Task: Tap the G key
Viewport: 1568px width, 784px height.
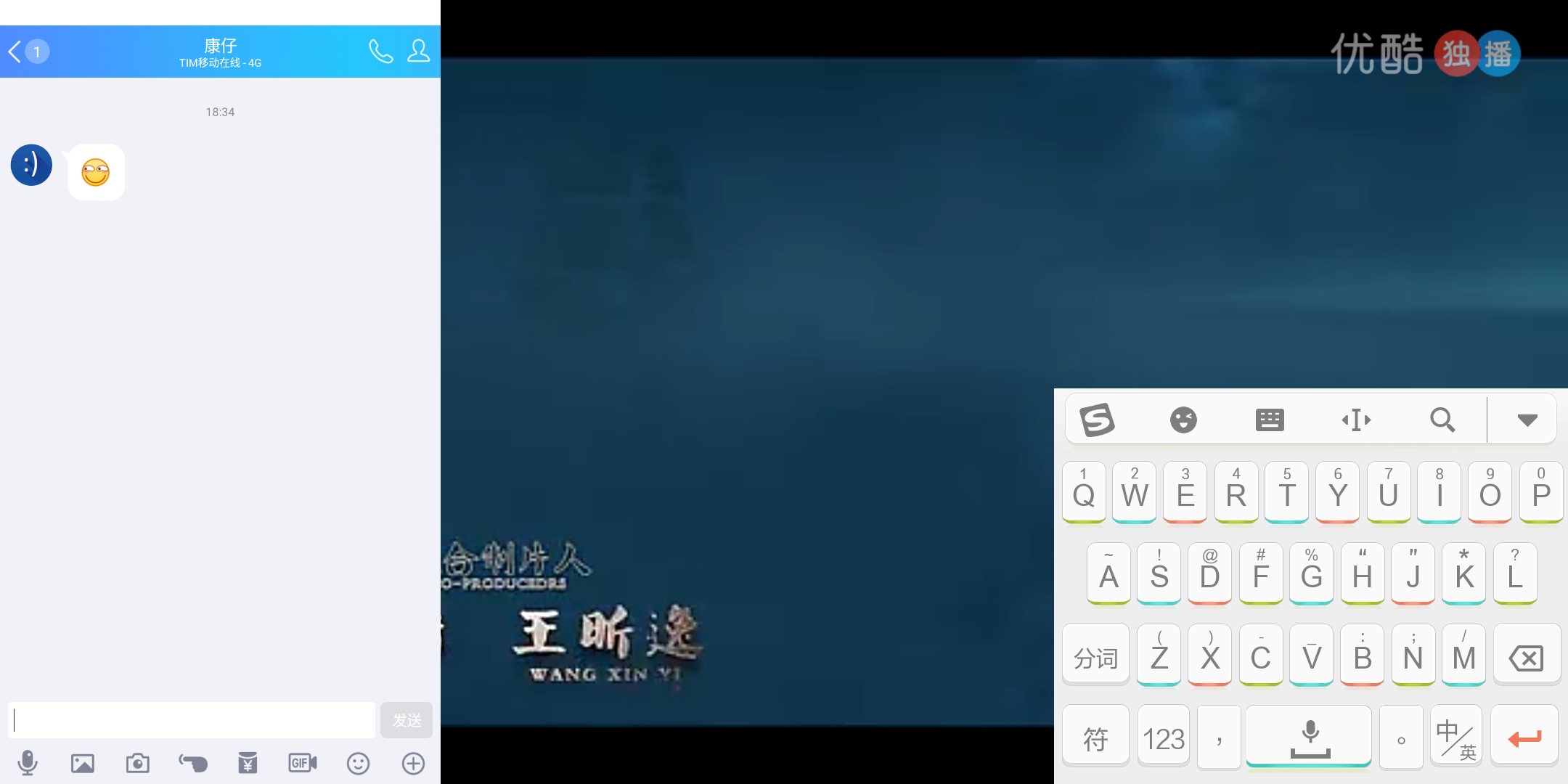Action: [1312, 573]
